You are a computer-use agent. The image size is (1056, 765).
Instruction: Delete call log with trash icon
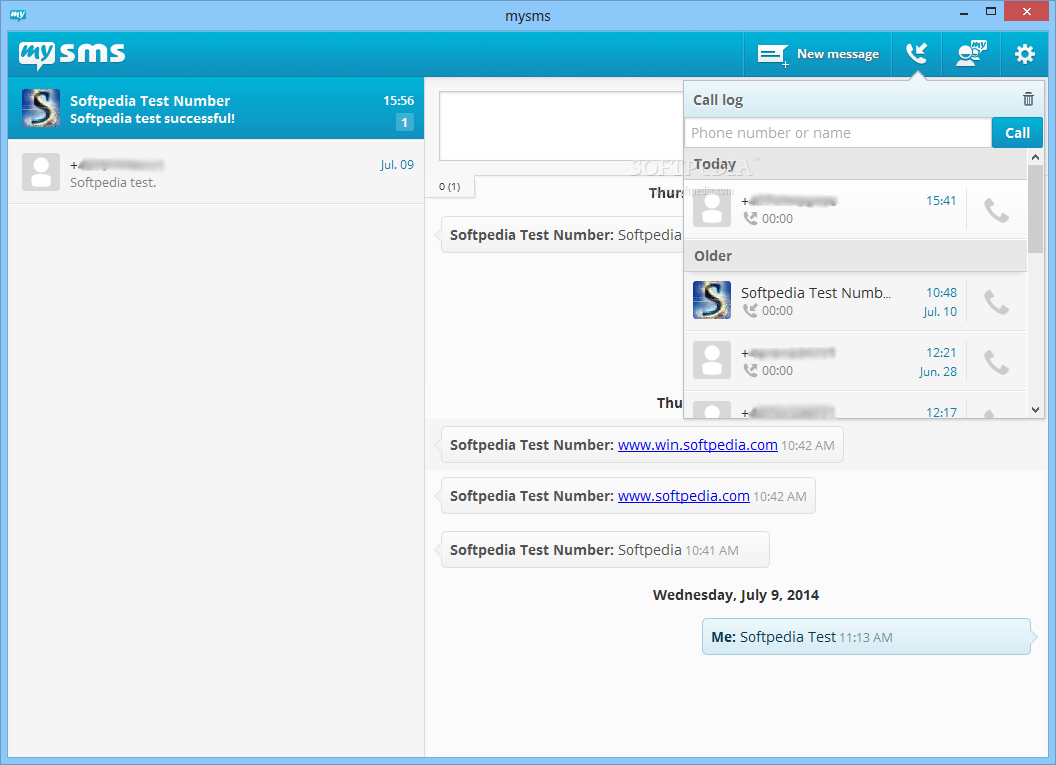[x=1028, y=99]
